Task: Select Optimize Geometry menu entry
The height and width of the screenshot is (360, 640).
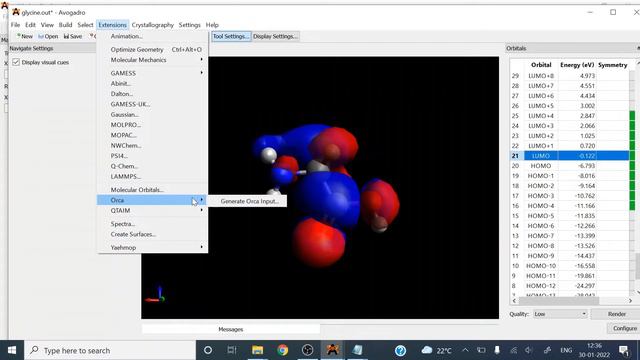Action: pos(152,49)
